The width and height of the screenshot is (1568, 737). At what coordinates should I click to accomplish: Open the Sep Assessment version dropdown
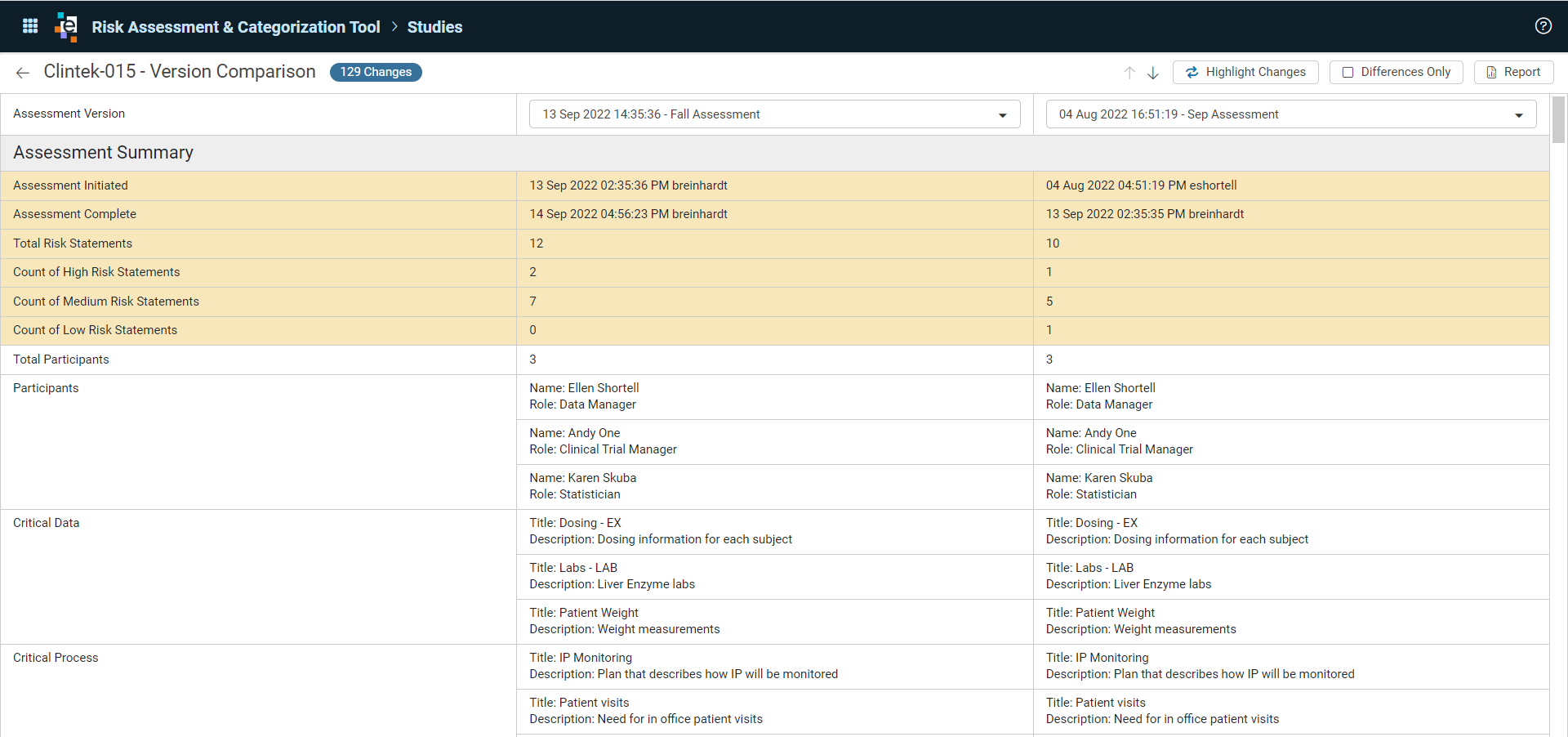coord(1291,114)
